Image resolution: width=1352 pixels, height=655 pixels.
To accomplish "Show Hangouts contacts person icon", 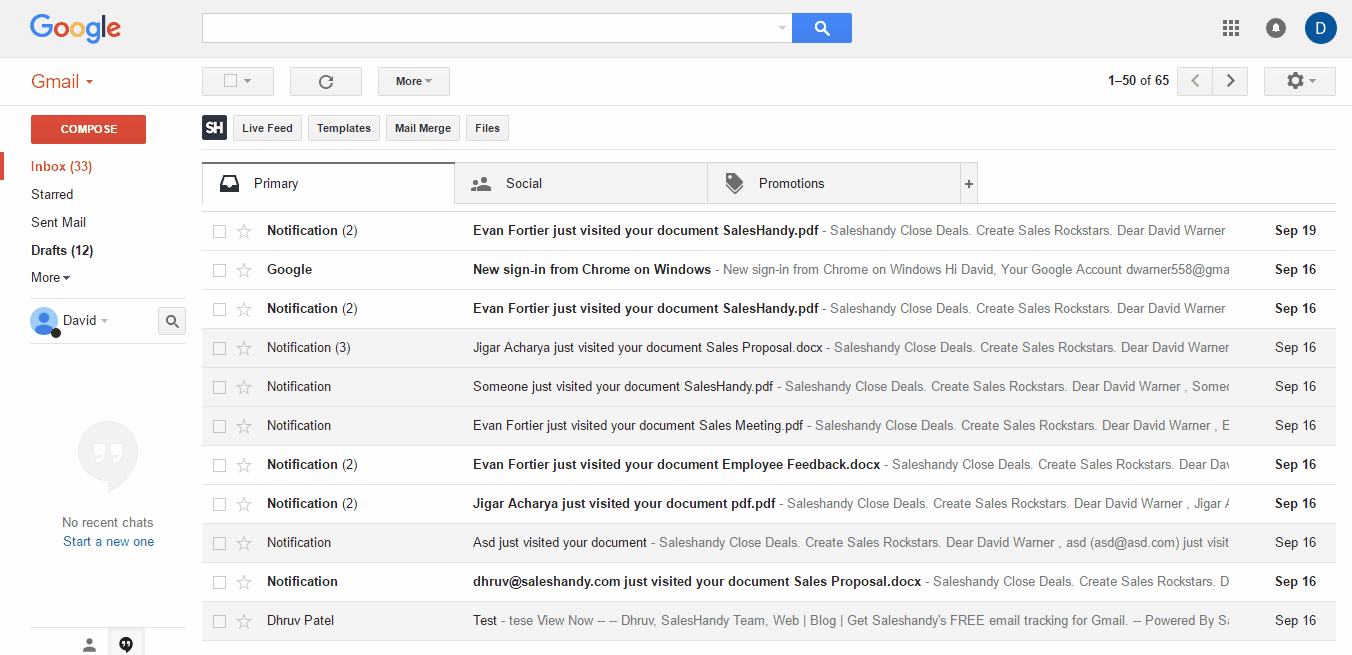I will (89, 645).
